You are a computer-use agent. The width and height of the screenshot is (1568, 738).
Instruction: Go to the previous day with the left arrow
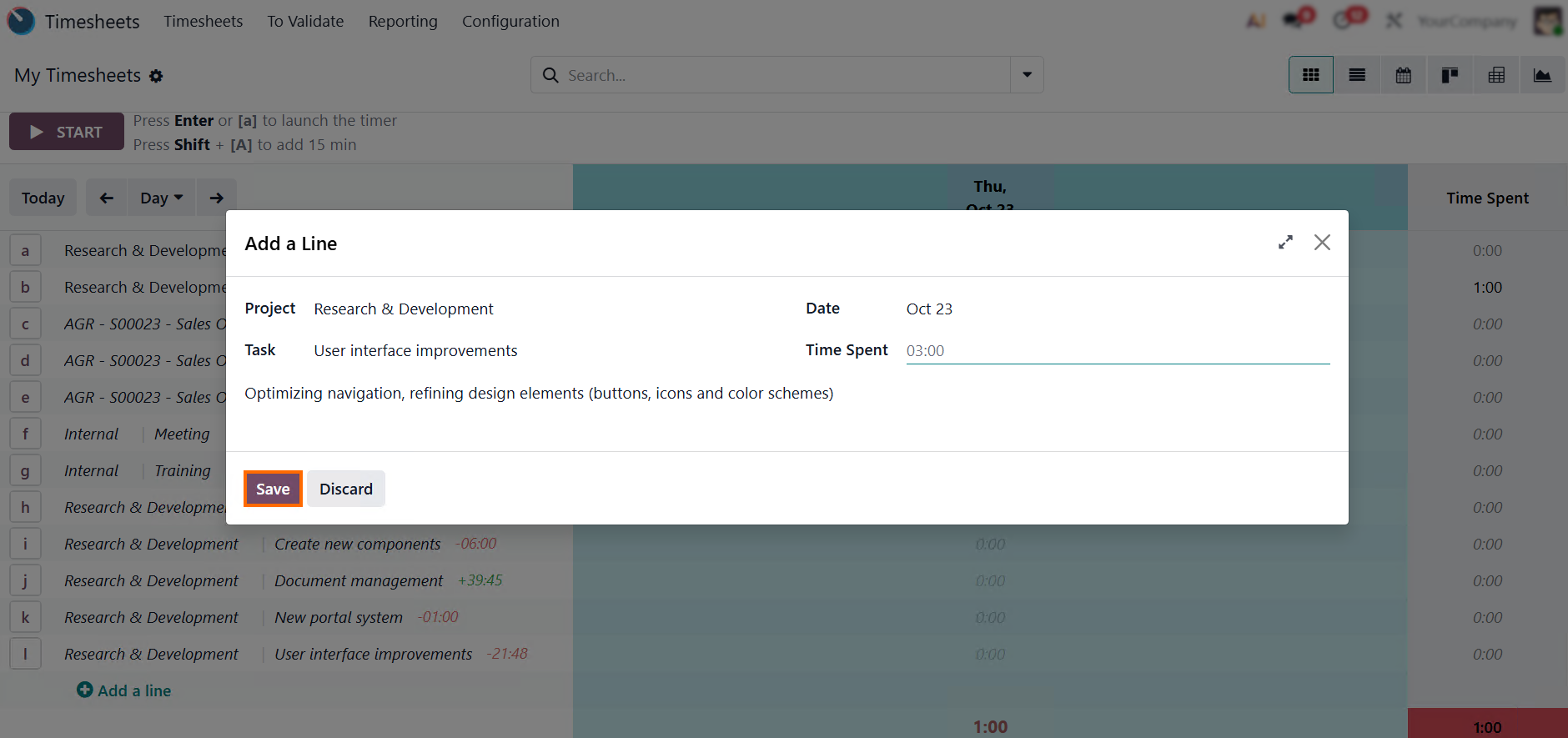(x=106, y=198)
